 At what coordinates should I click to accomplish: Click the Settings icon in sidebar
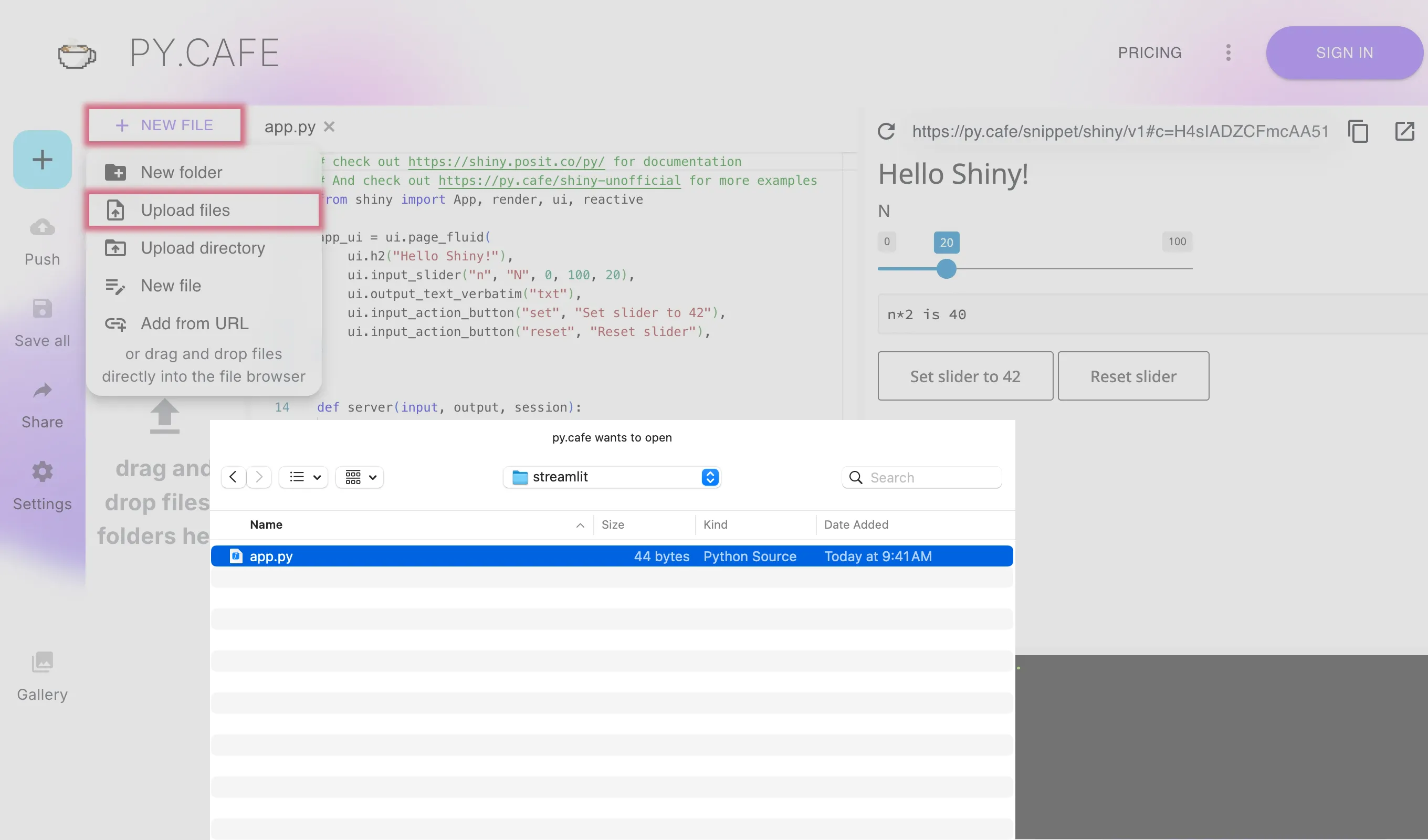43,471
